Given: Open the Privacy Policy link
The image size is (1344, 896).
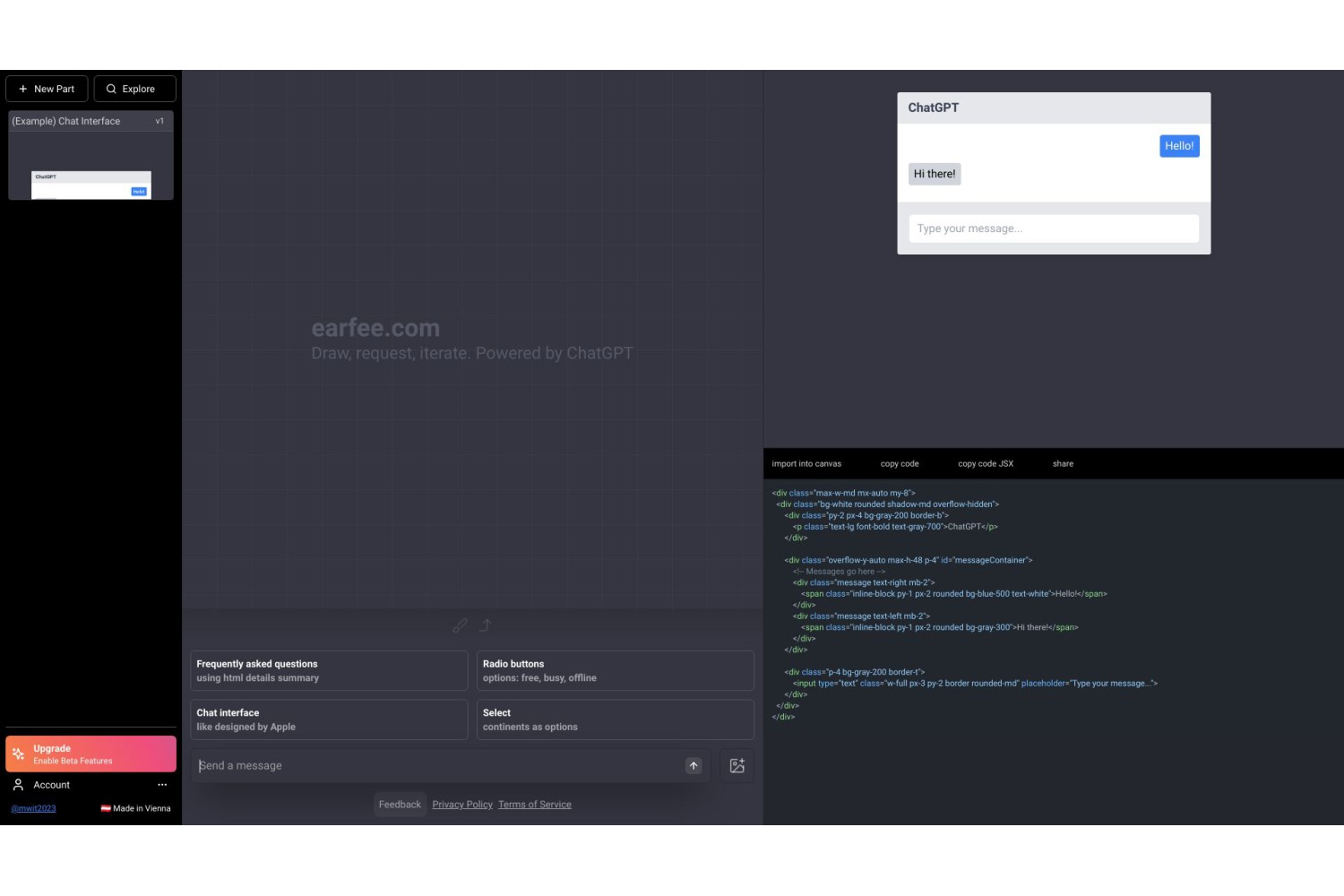Looking at the screenshot, I should [462, 805].
